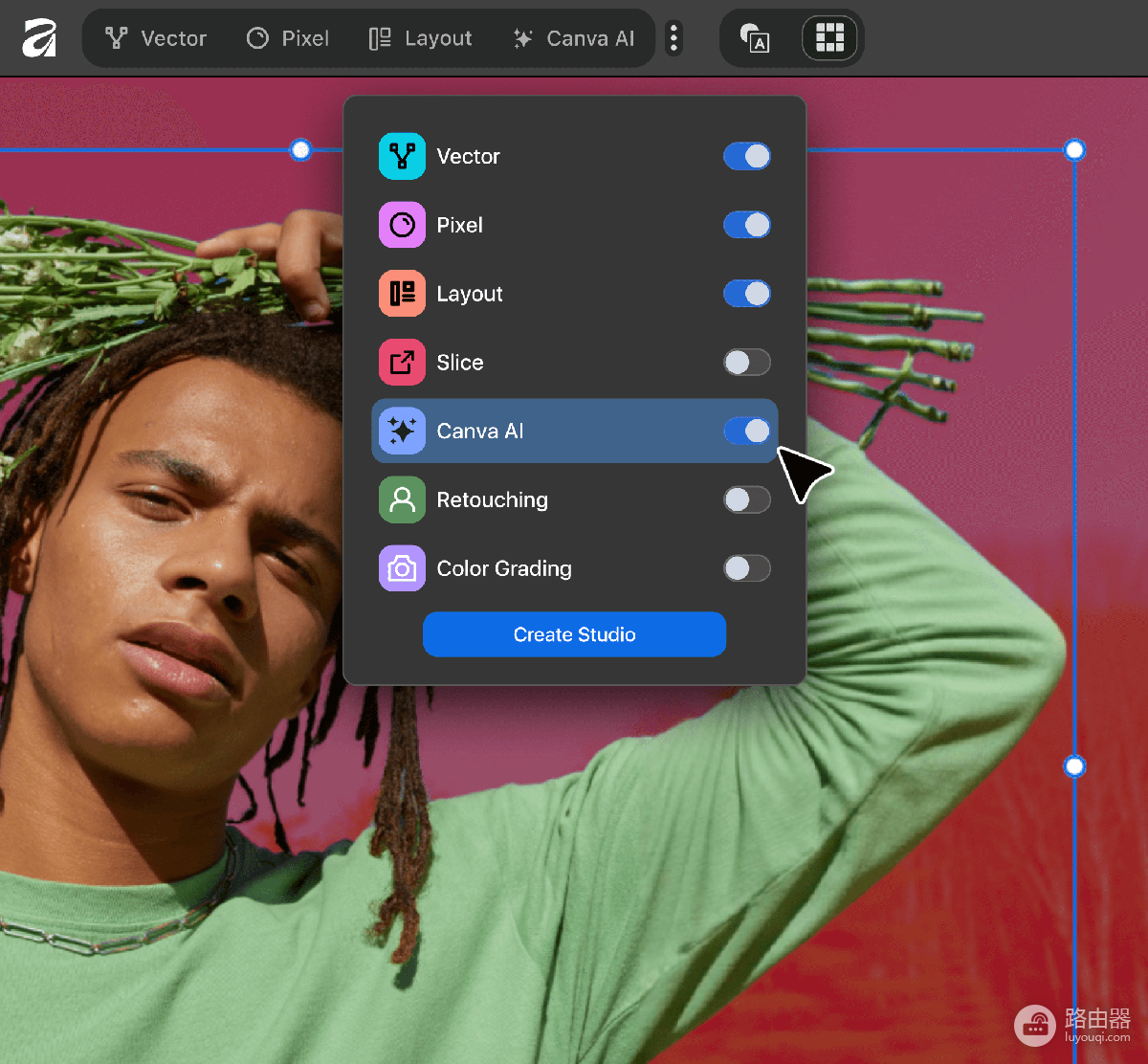Turn off the Vector studio toggle

pos(747,156)
